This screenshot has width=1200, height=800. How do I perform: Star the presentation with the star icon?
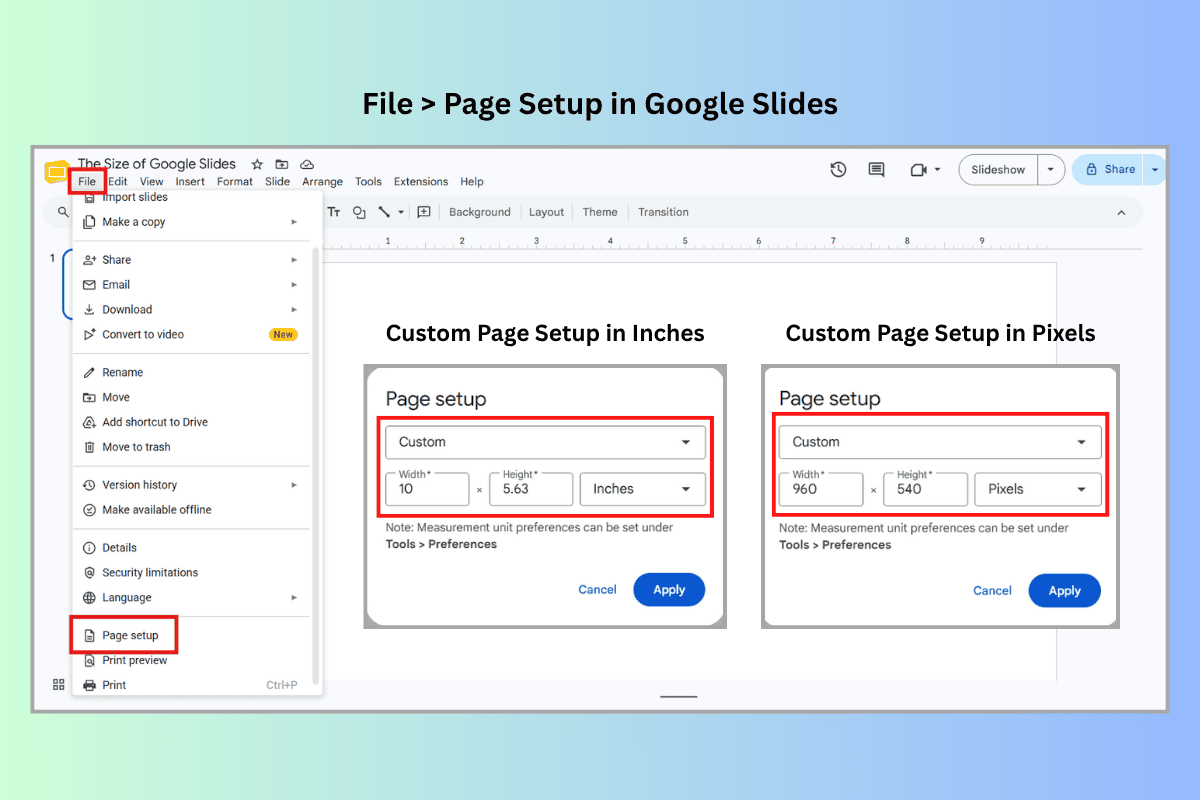[257, 164]
